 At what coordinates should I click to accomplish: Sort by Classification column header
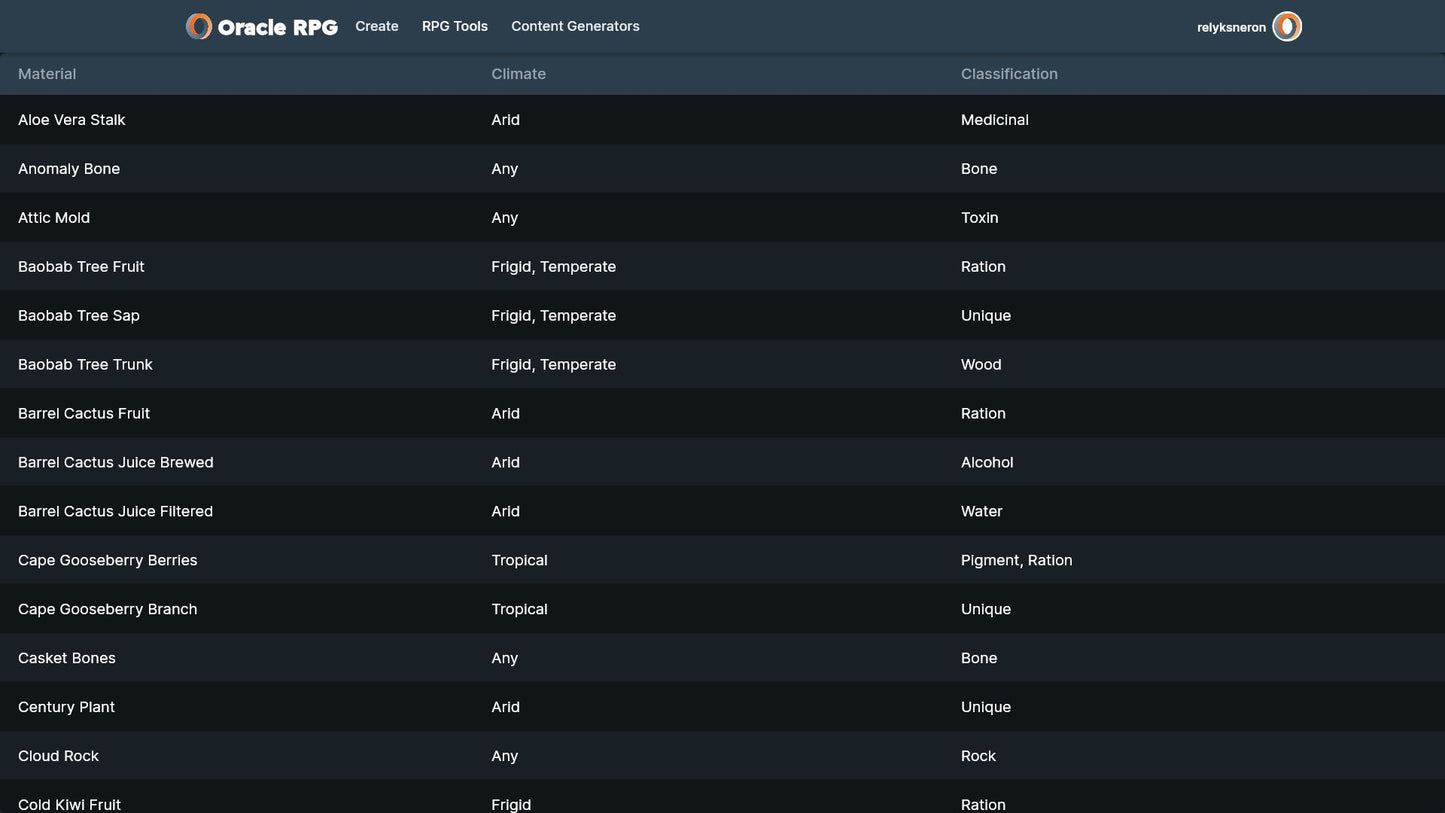[x=1009, y=74]
